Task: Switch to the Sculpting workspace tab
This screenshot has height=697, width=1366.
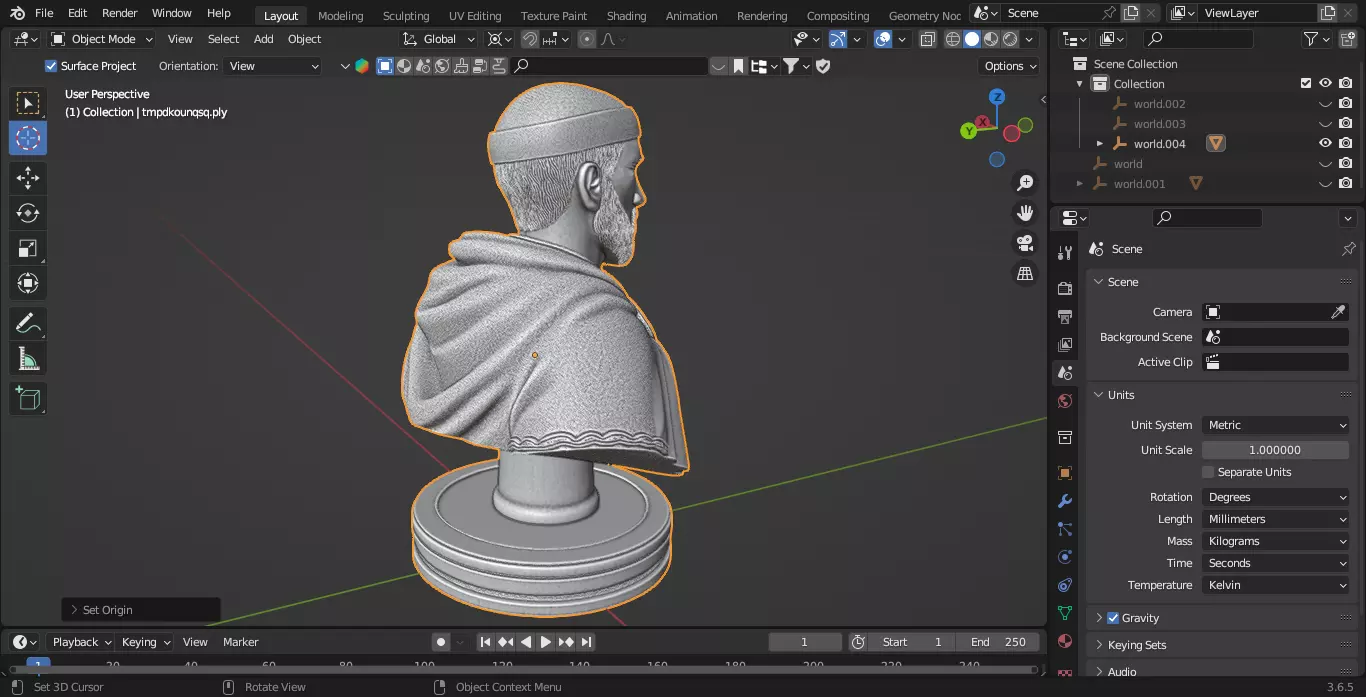Action: pos(406,15)
